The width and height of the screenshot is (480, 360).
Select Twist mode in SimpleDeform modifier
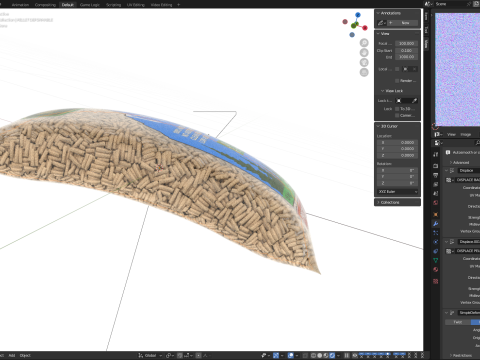tap(458, 322)
